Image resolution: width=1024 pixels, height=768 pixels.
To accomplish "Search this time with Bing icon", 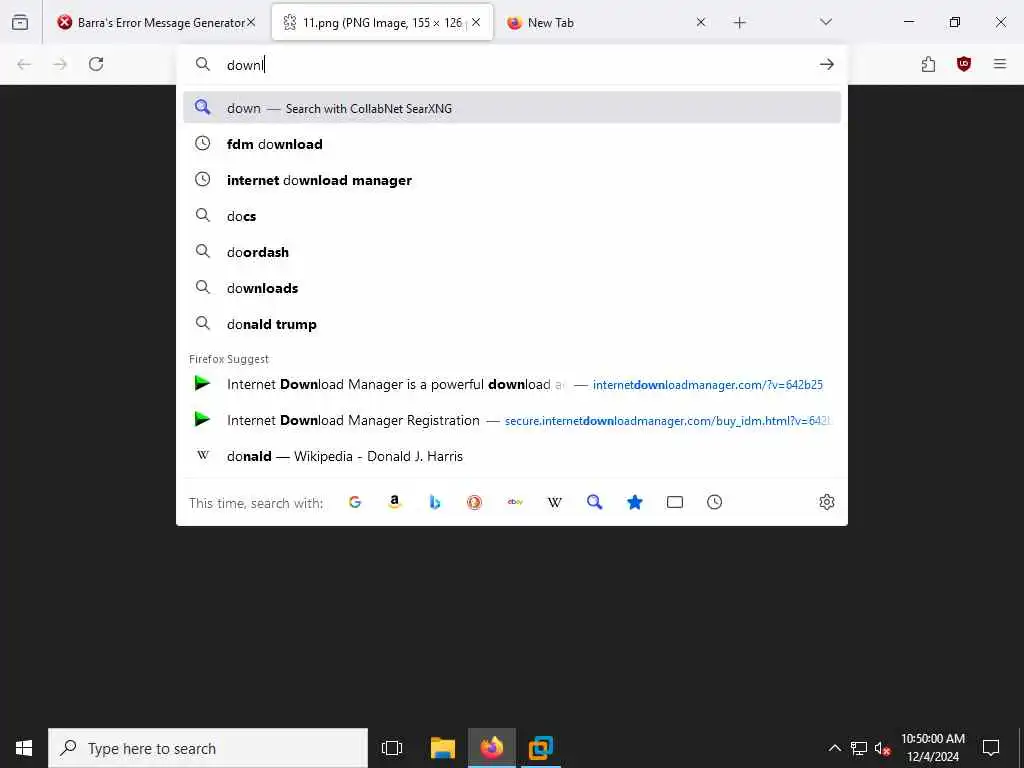I will [x=435, y=502].
